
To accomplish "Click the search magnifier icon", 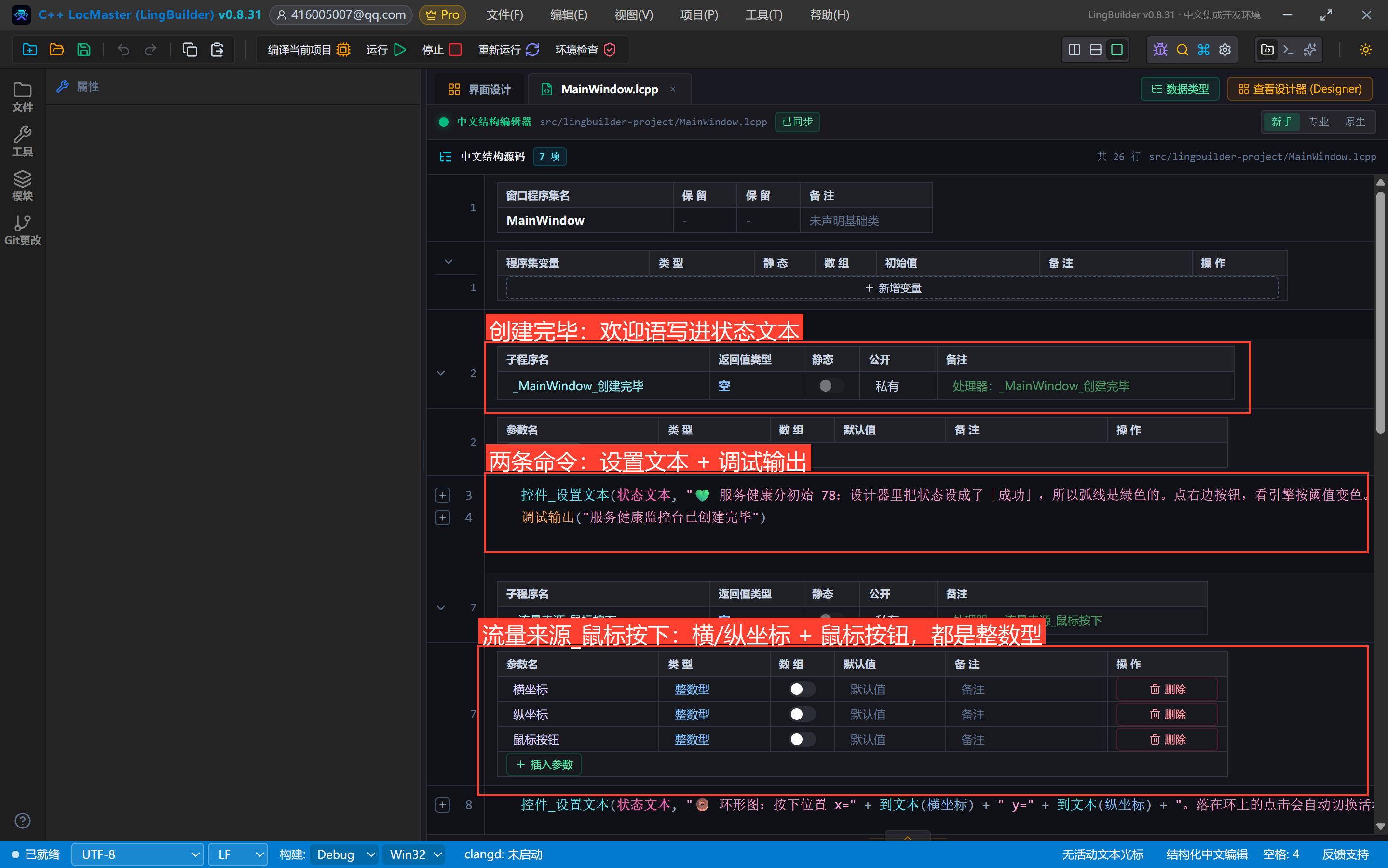I will (1182, 50).
